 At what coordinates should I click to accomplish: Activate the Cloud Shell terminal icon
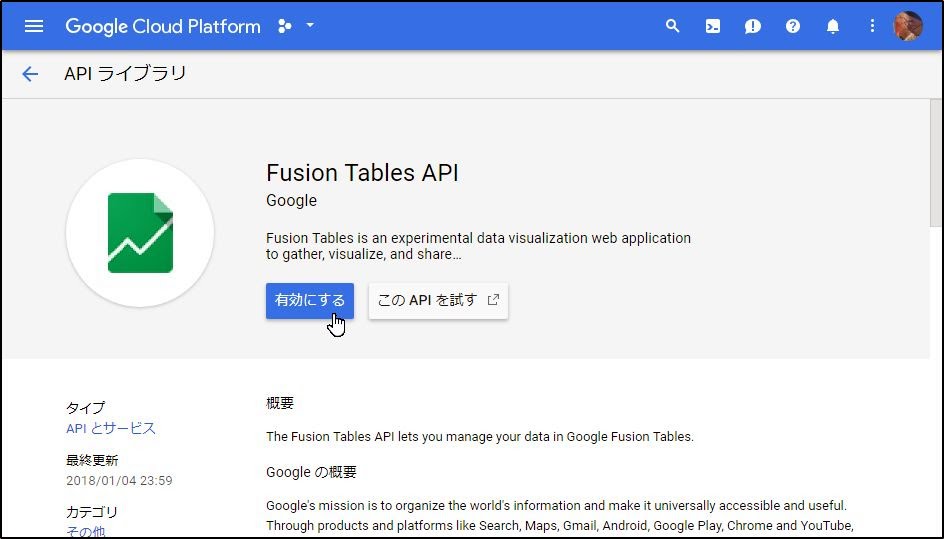point(713,26)
